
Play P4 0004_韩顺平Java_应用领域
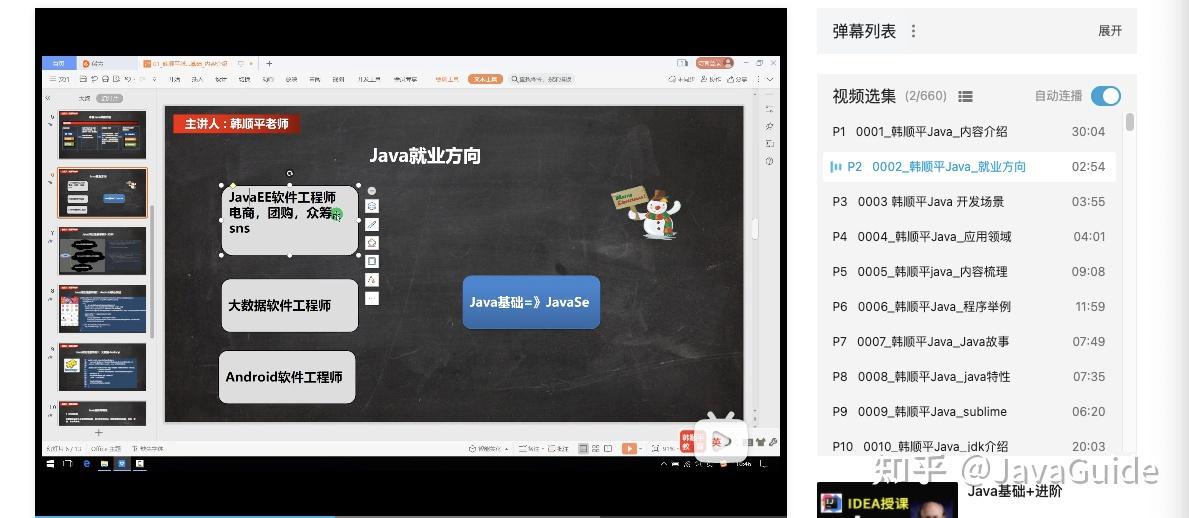969,237
